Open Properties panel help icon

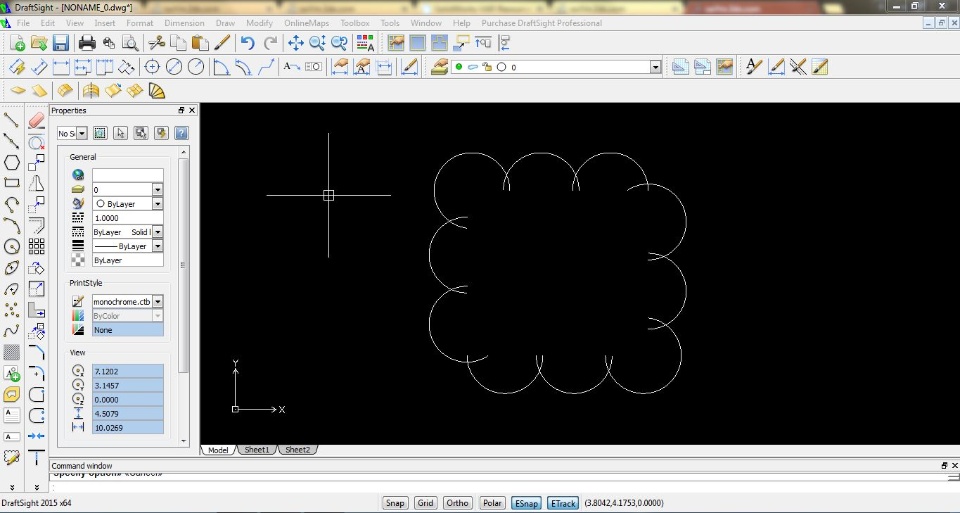[181, 133]
